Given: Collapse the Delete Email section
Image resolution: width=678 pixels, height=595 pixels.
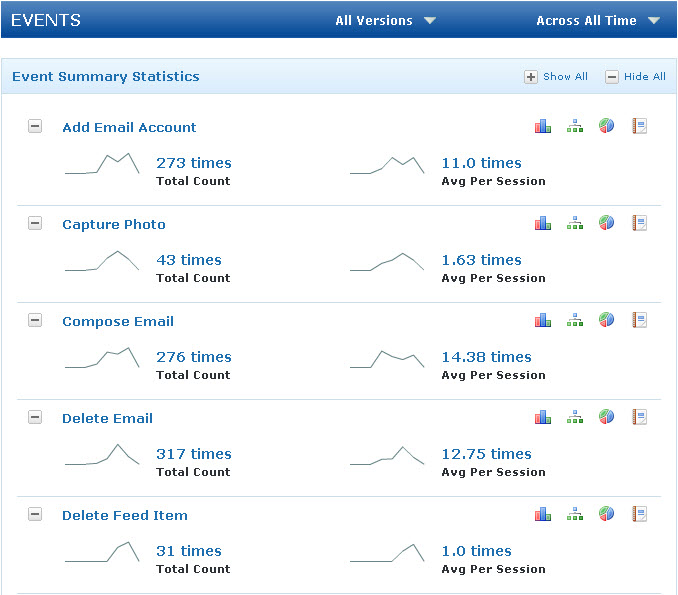Looking at the screenshot, I should point(35,418).
